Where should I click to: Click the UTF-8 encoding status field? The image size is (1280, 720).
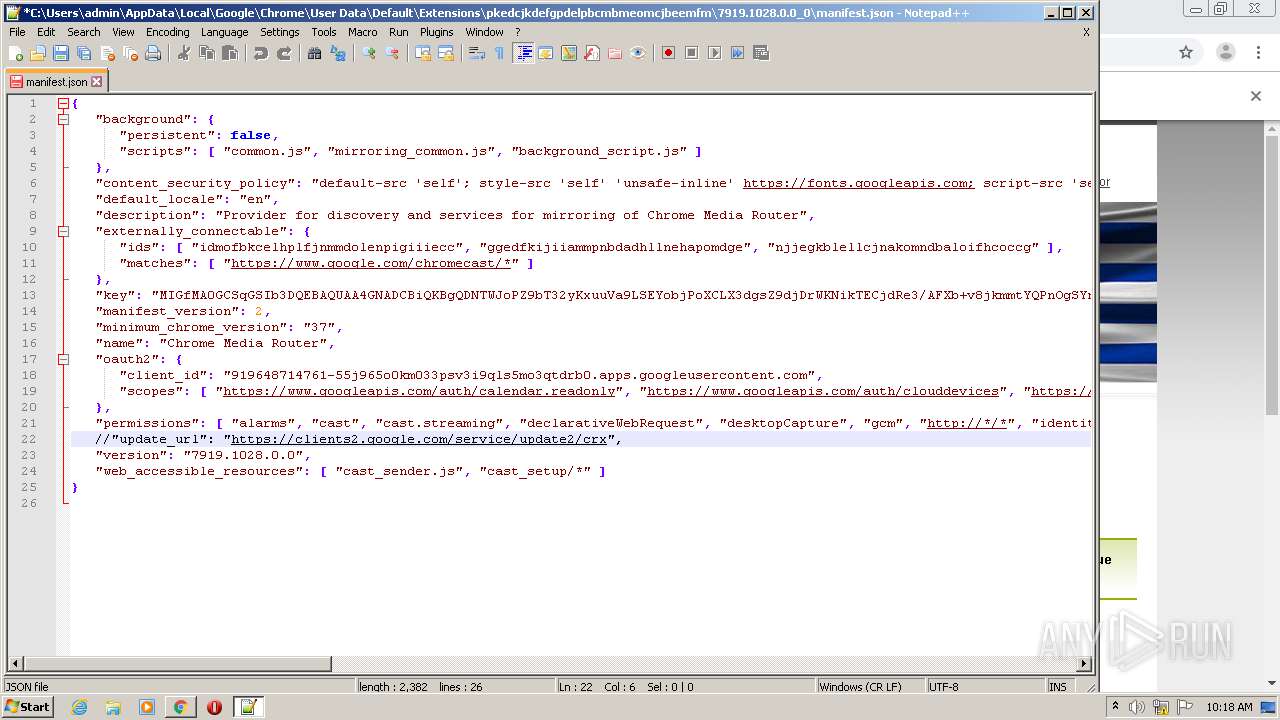click(x=985, y=687)
